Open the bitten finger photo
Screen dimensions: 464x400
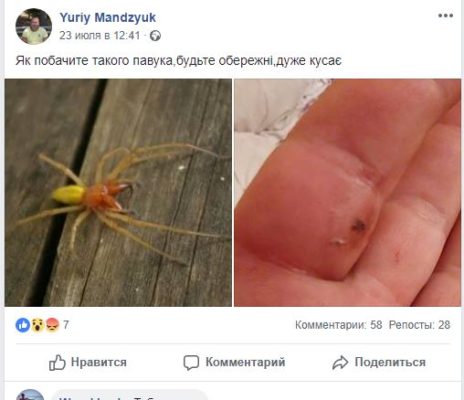click(347, 193)
